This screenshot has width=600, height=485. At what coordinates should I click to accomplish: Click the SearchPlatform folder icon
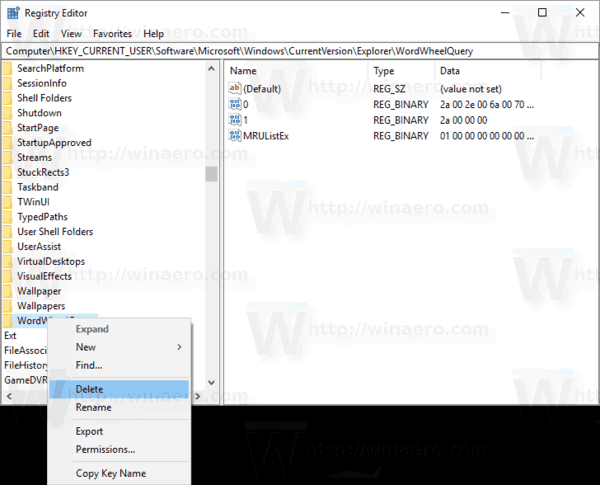(8, 69)
